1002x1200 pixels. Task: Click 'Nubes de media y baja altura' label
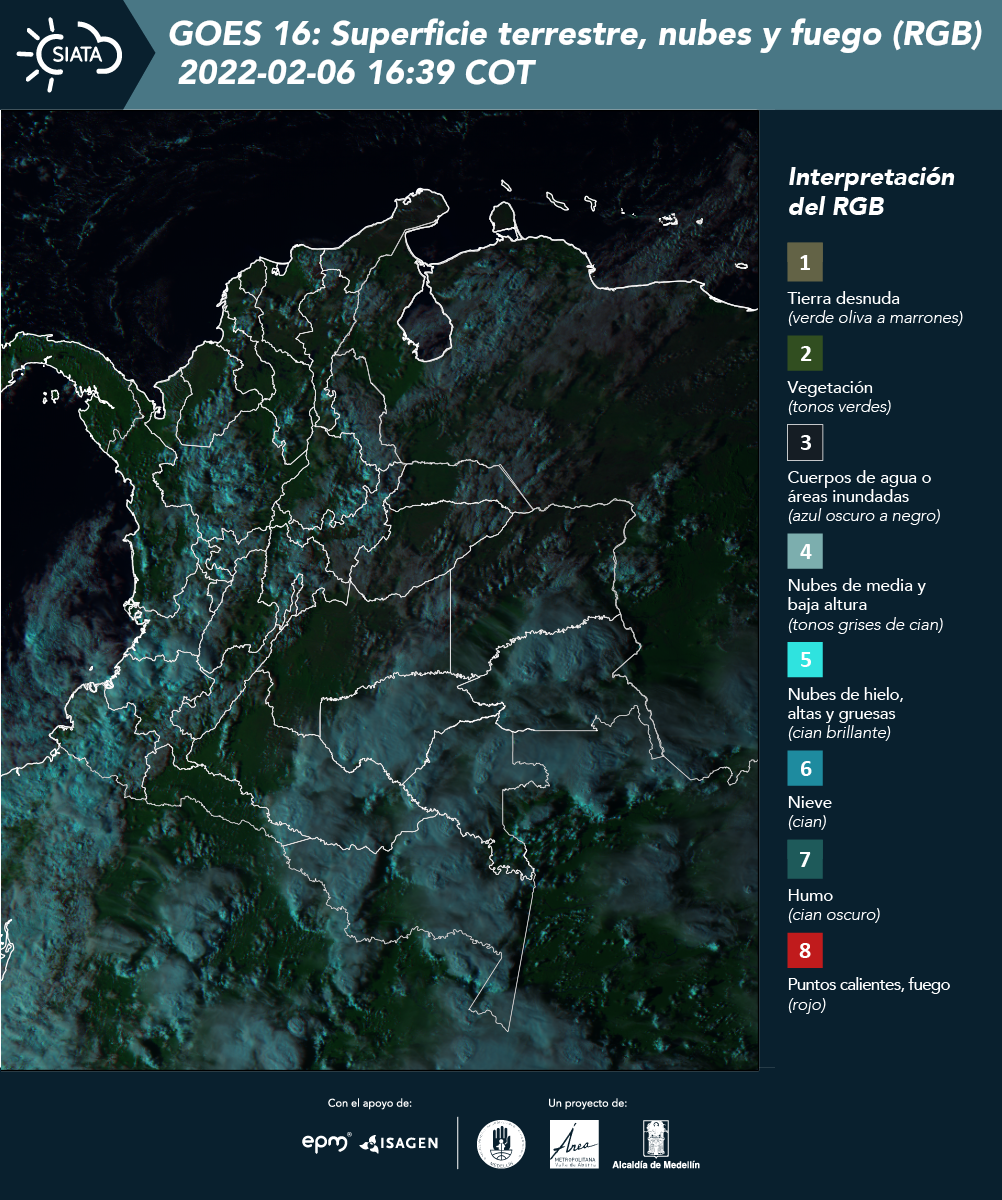click(x=857, y=595)
